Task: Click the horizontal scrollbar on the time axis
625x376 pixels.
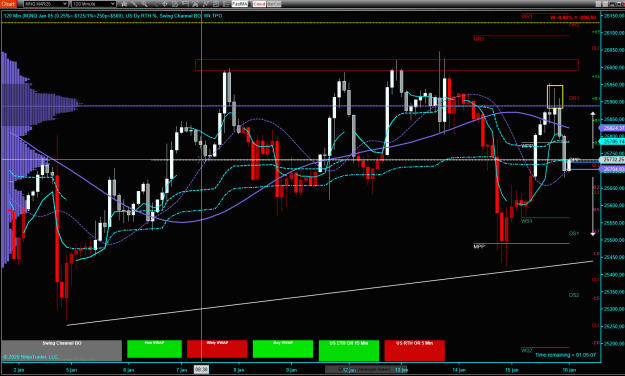Action: pyautogui.click(x=366, y=369)
